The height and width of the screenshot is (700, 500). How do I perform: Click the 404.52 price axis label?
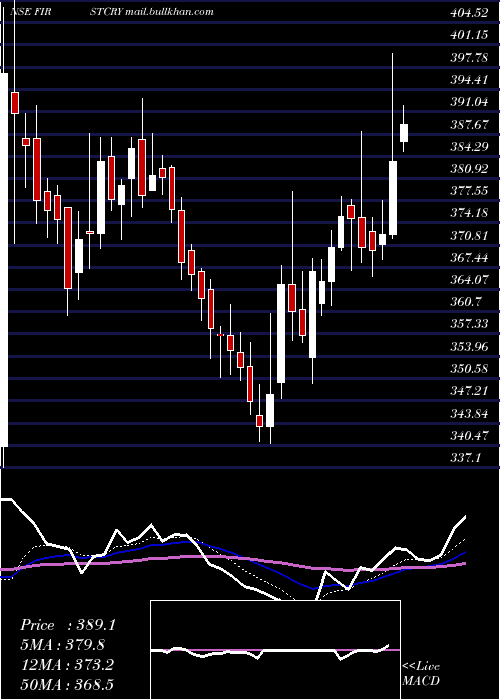(x=469, y=13)
